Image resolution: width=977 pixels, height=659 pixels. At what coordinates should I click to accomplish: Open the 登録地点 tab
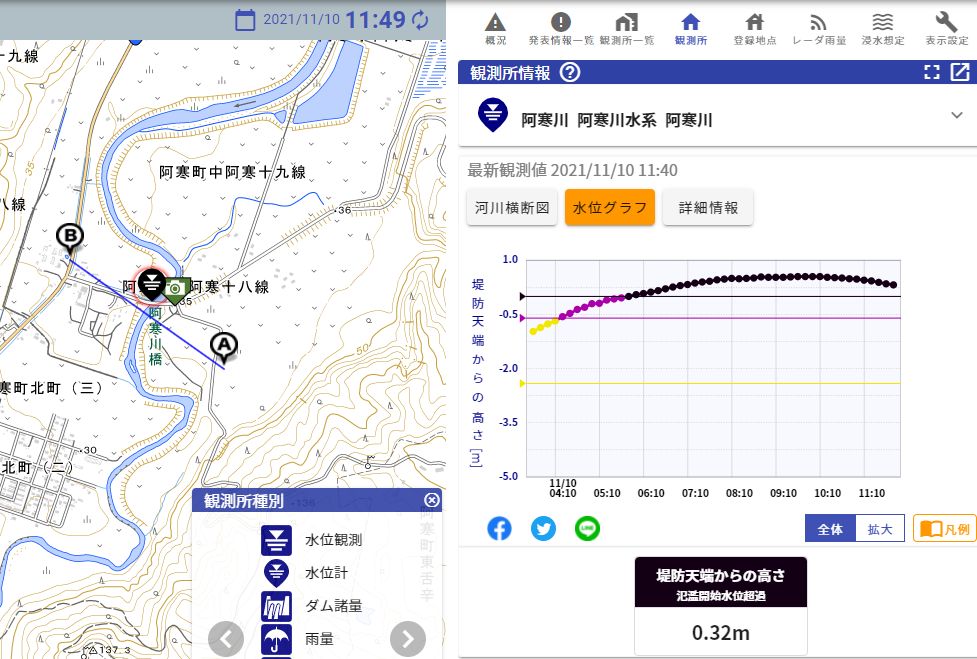coord(755,29)
